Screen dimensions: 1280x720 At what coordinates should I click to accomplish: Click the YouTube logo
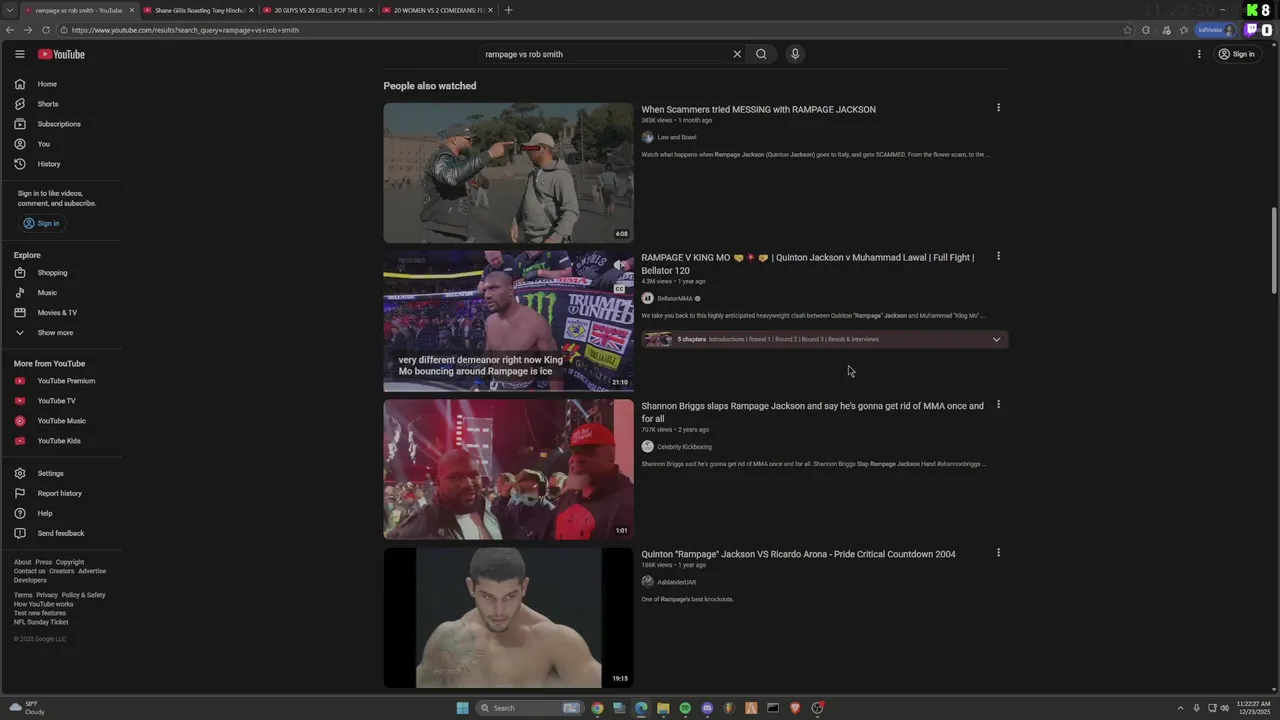(61, 54)
